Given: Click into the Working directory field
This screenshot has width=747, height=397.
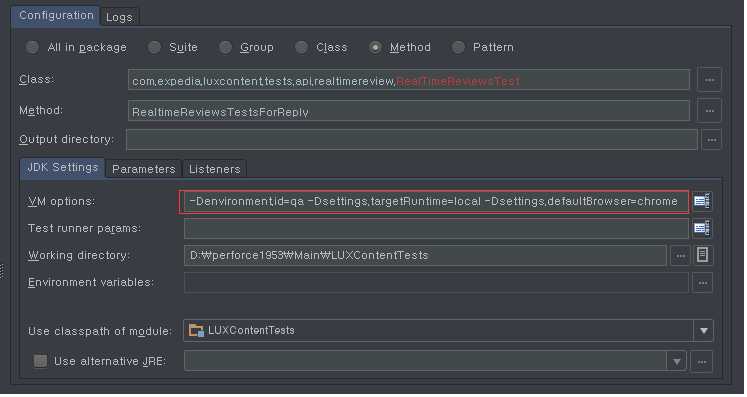Looking at the screenshot, I should 425,256.
